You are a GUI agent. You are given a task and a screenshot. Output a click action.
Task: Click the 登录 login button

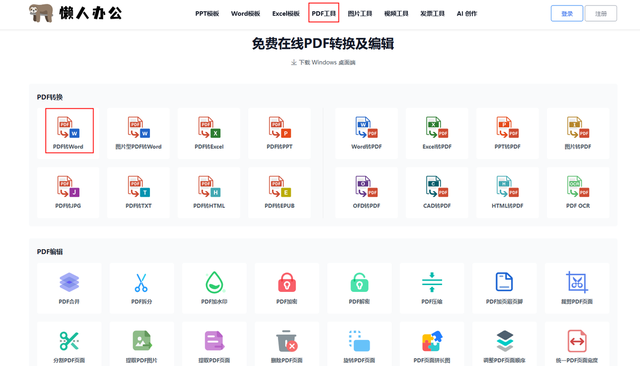pyautogui.click(x=567, y=13)
